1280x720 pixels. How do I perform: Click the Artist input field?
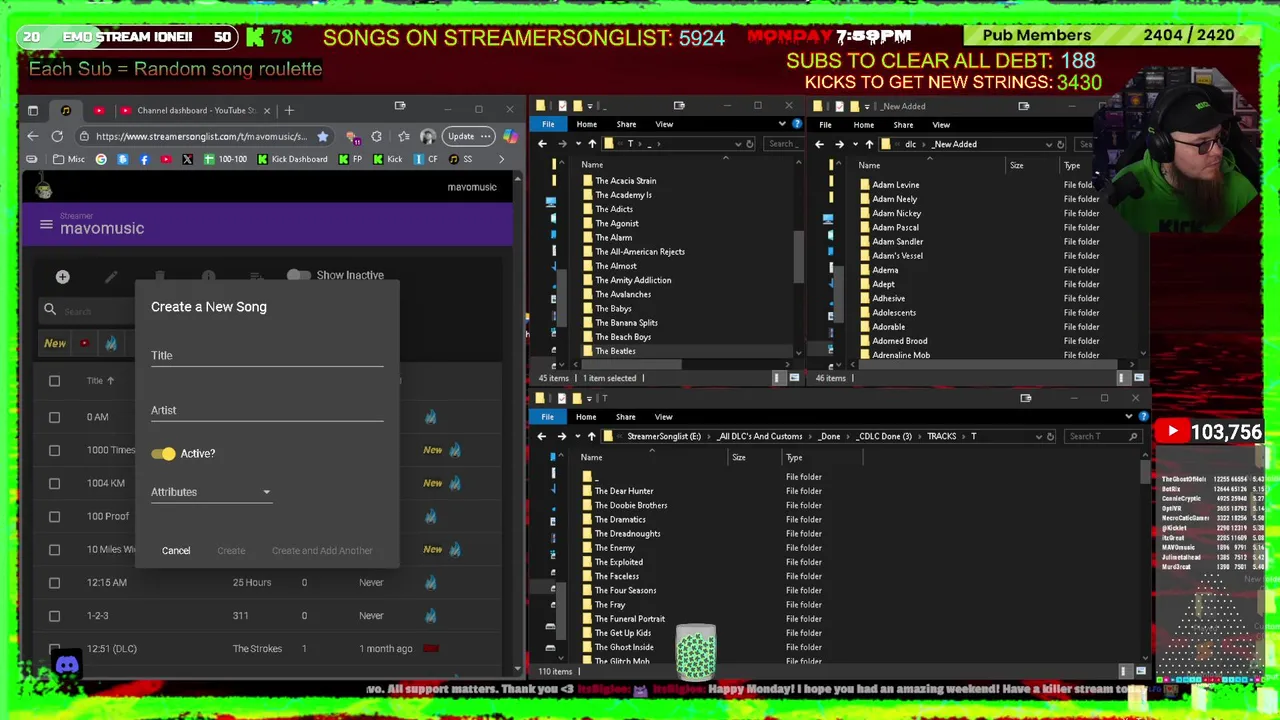point(267,410)
